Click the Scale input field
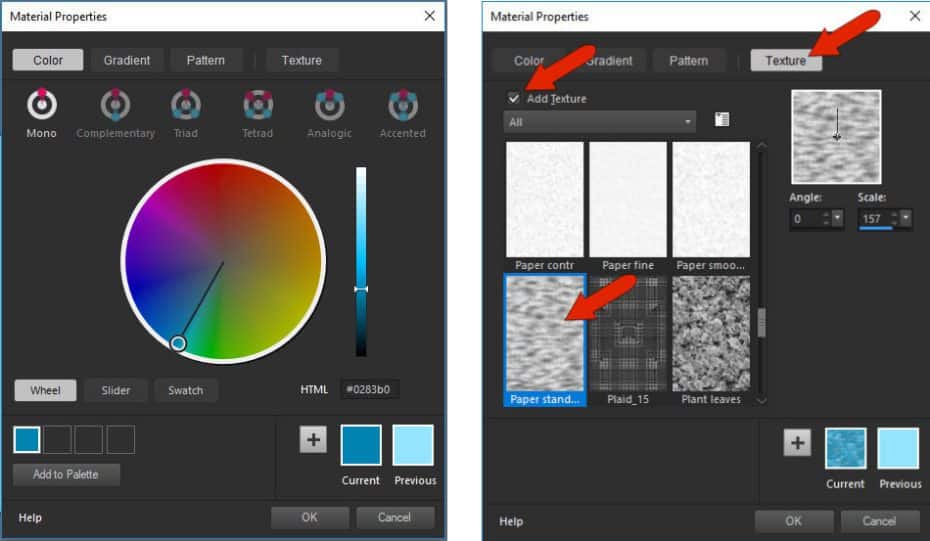The image size is (930, 541). point(874,219)
